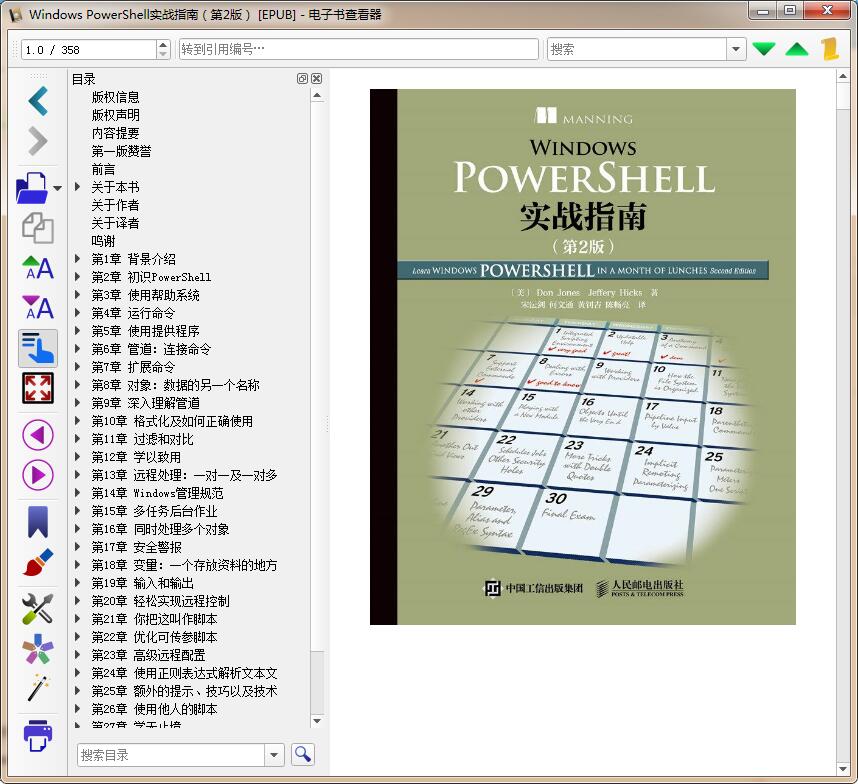The width and height of the screenshot is (858, 784).
Task: Expand chapter 第2章 初识PowerShell
Action: [78, 277]
